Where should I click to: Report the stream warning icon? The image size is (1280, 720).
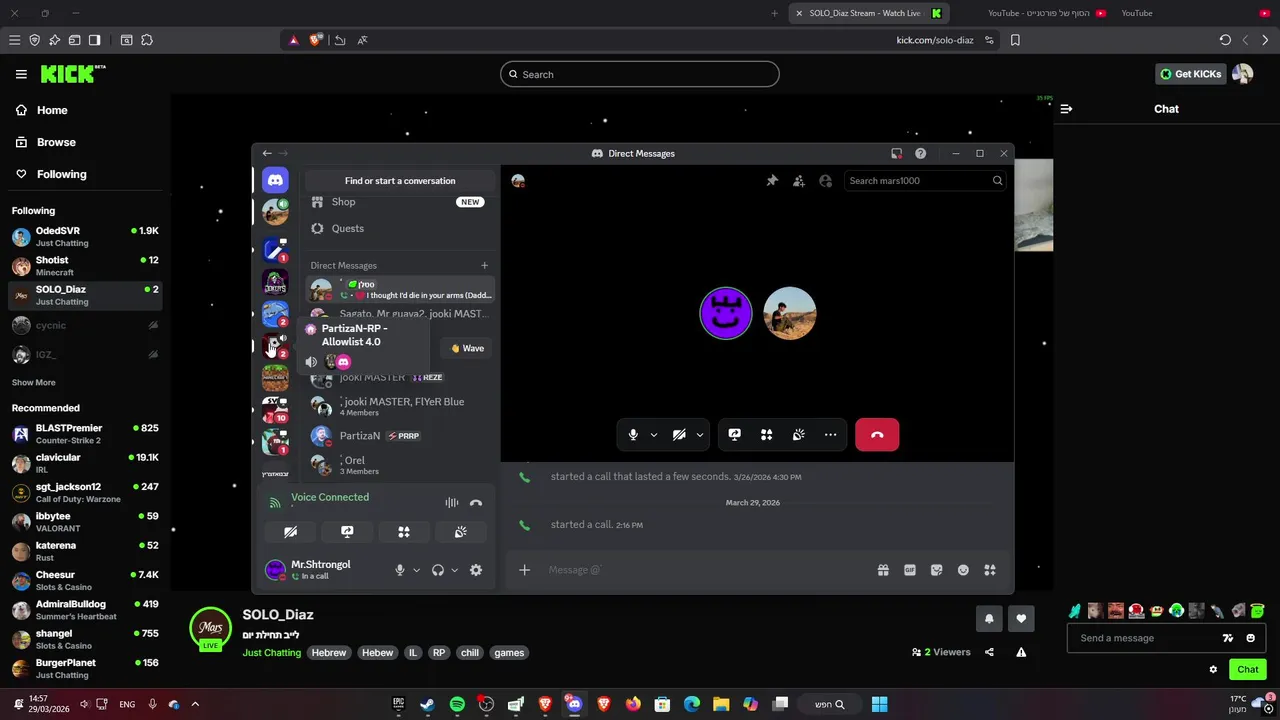(x=1021, y=652)
